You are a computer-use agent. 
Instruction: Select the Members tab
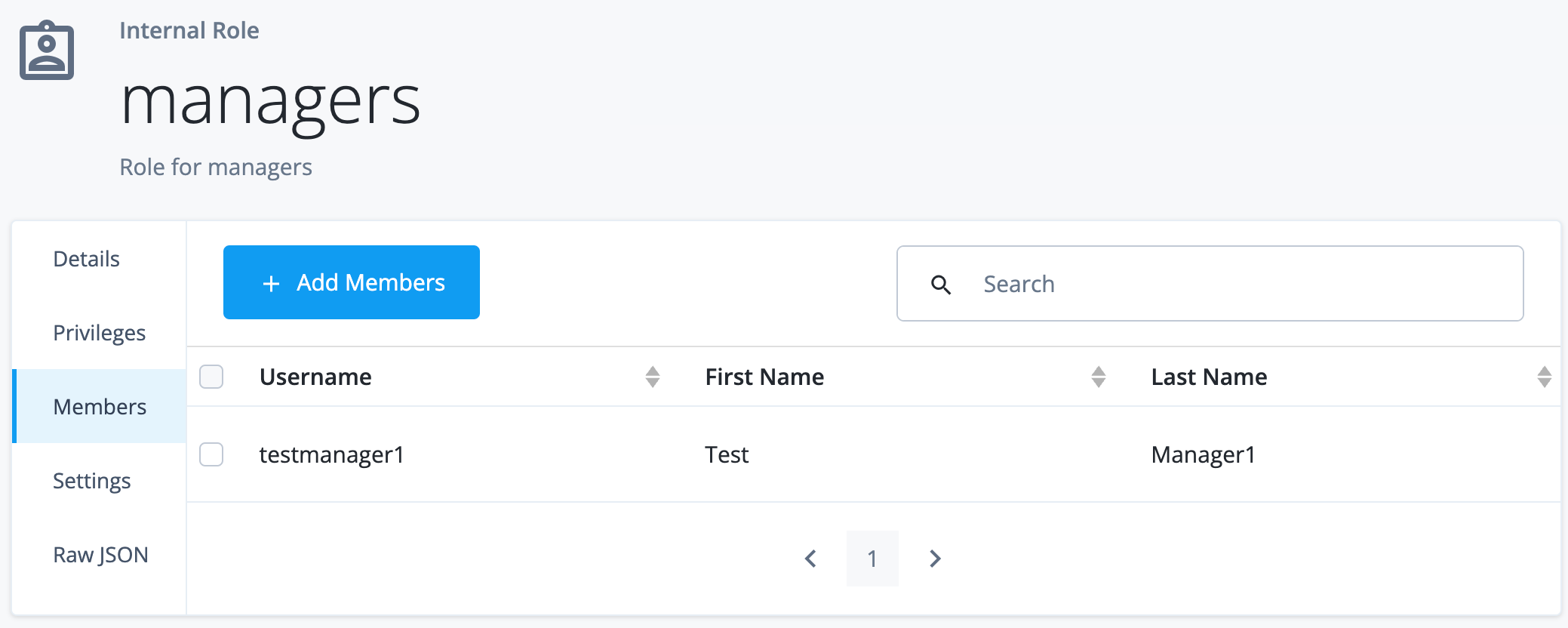tap(100, 407)
